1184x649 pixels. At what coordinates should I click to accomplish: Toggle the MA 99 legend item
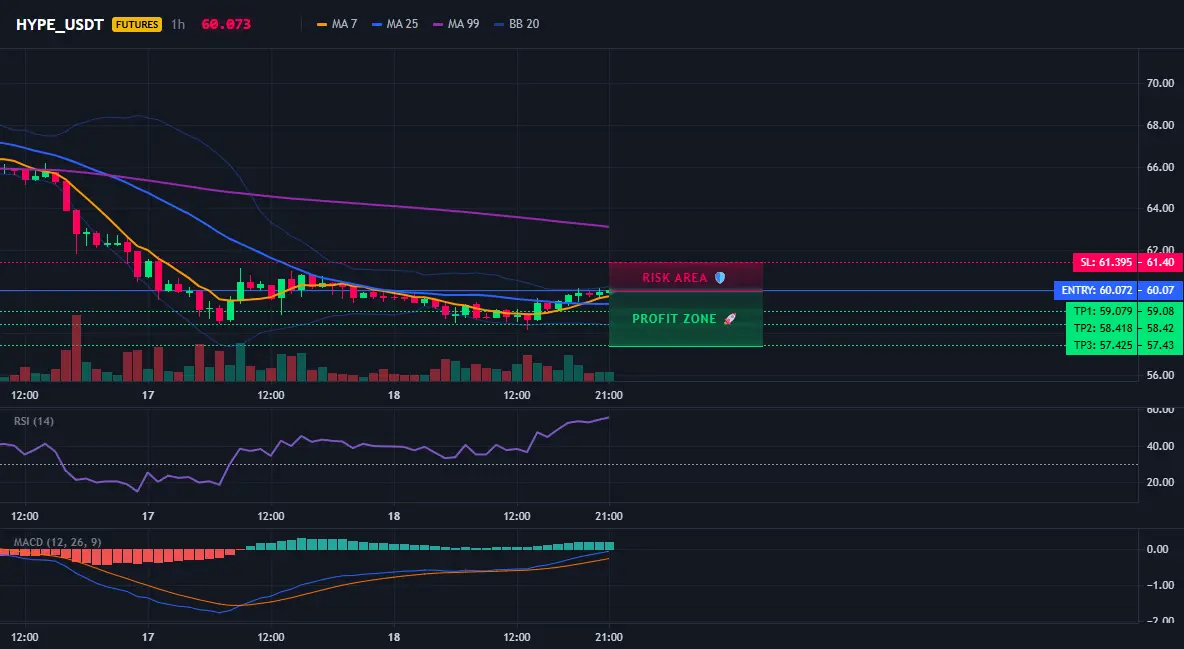456,24
